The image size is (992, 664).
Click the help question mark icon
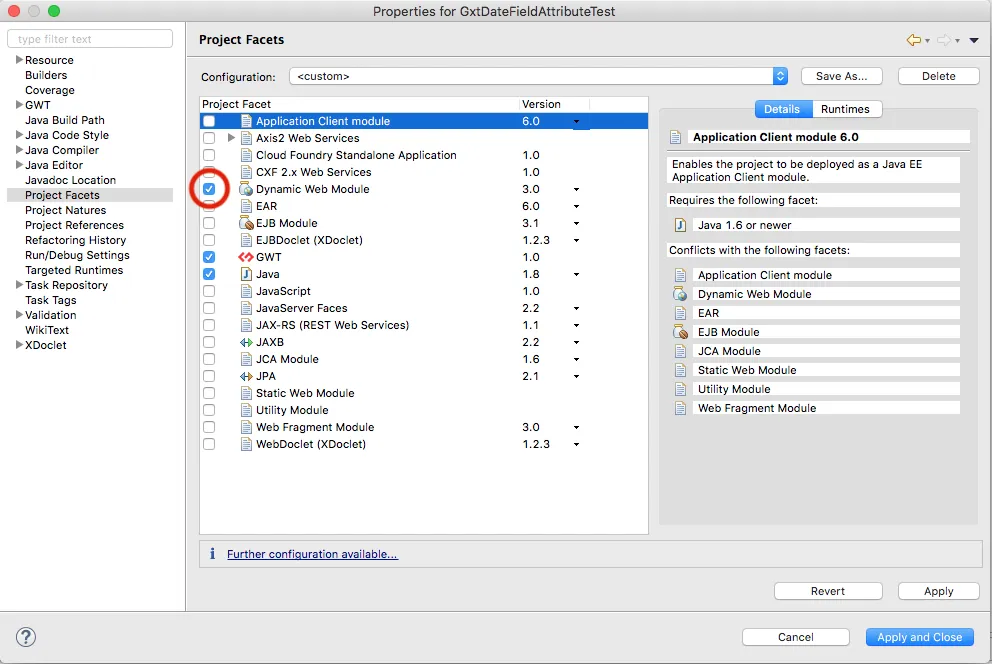(26, 637)
